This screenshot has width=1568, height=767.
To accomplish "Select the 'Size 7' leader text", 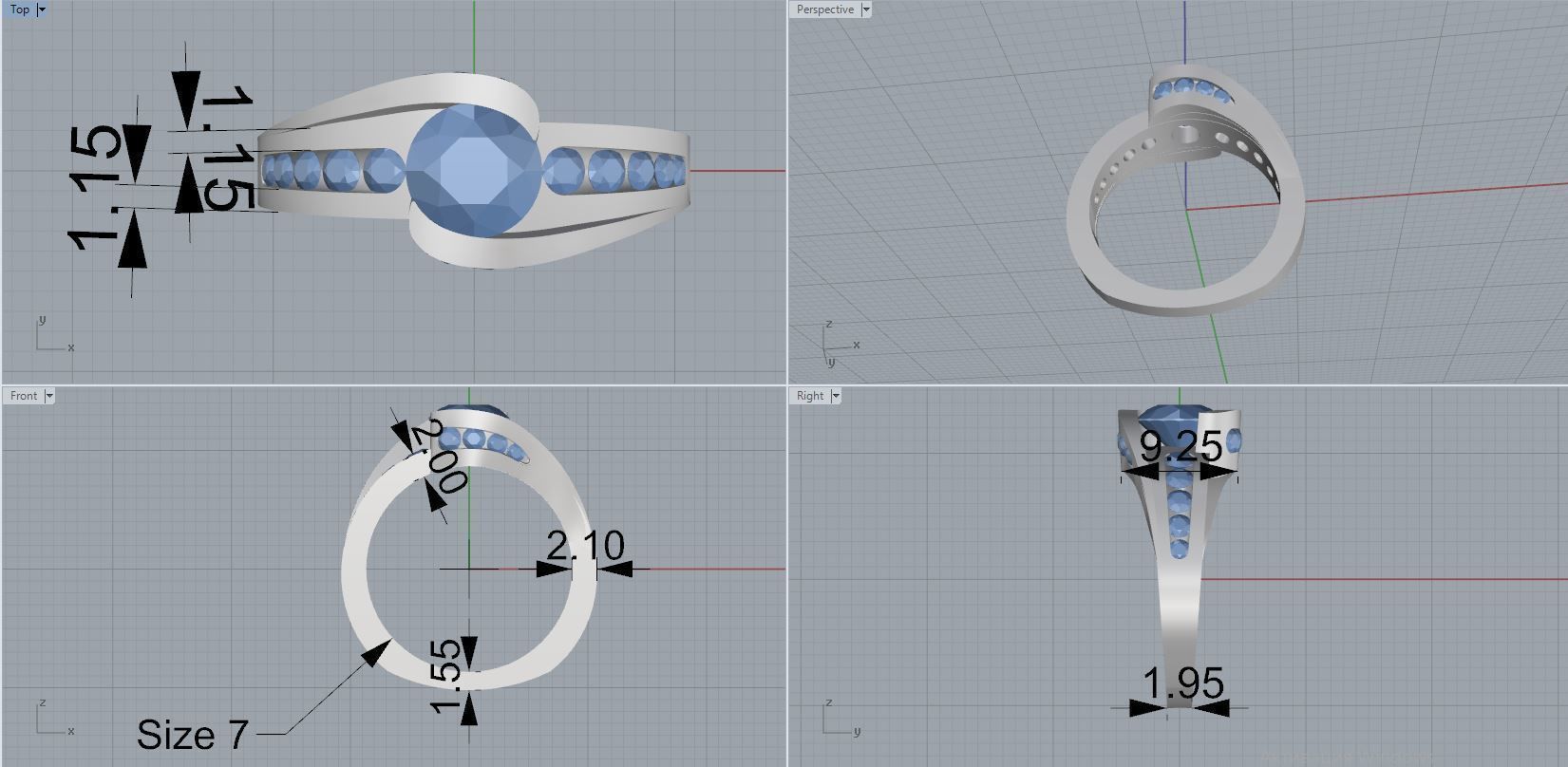I will click(193, 734).
